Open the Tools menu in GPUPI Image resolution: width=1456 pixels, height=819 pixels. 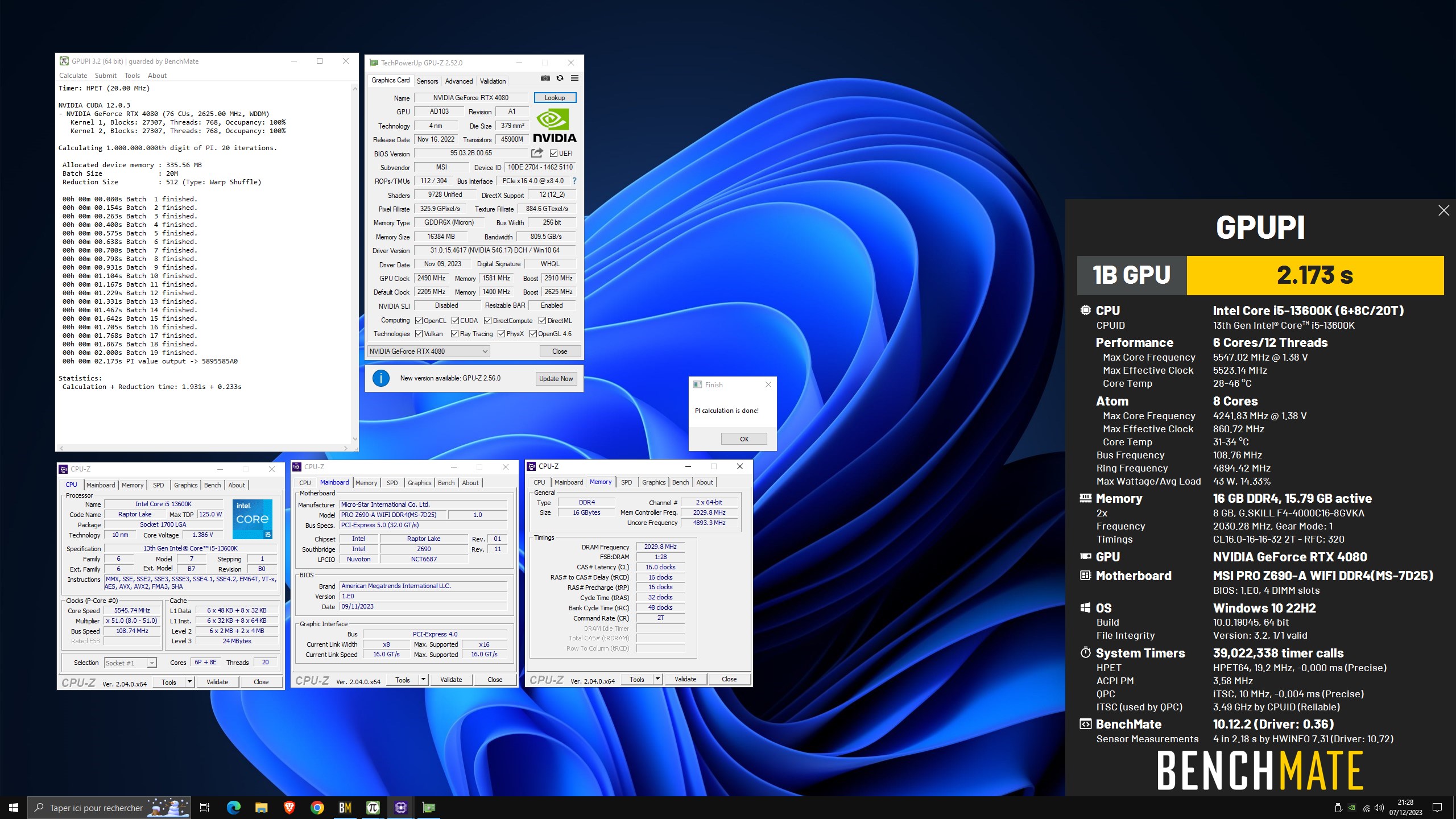[132, 75]
